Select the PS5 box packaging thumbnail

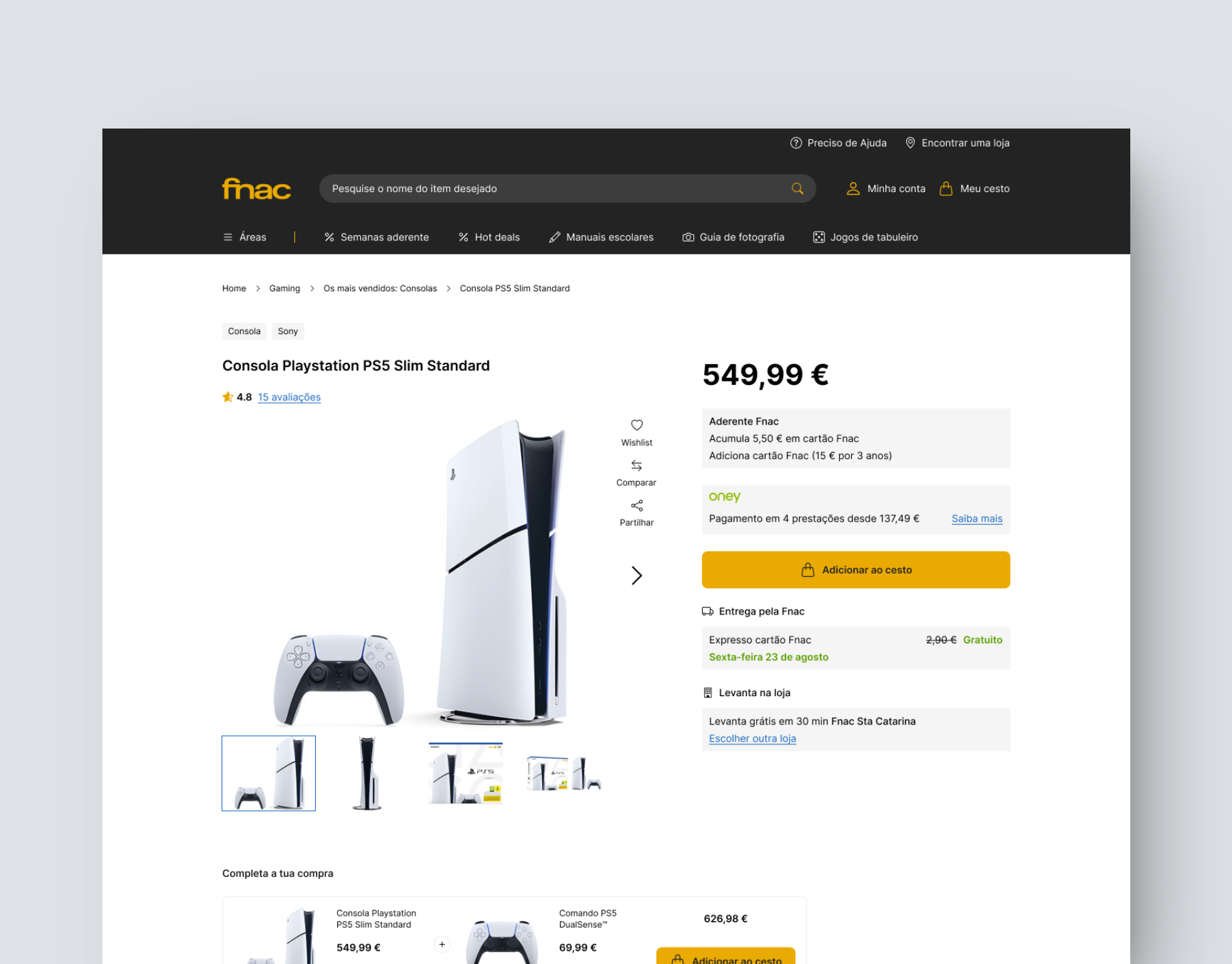pos(466,773)
